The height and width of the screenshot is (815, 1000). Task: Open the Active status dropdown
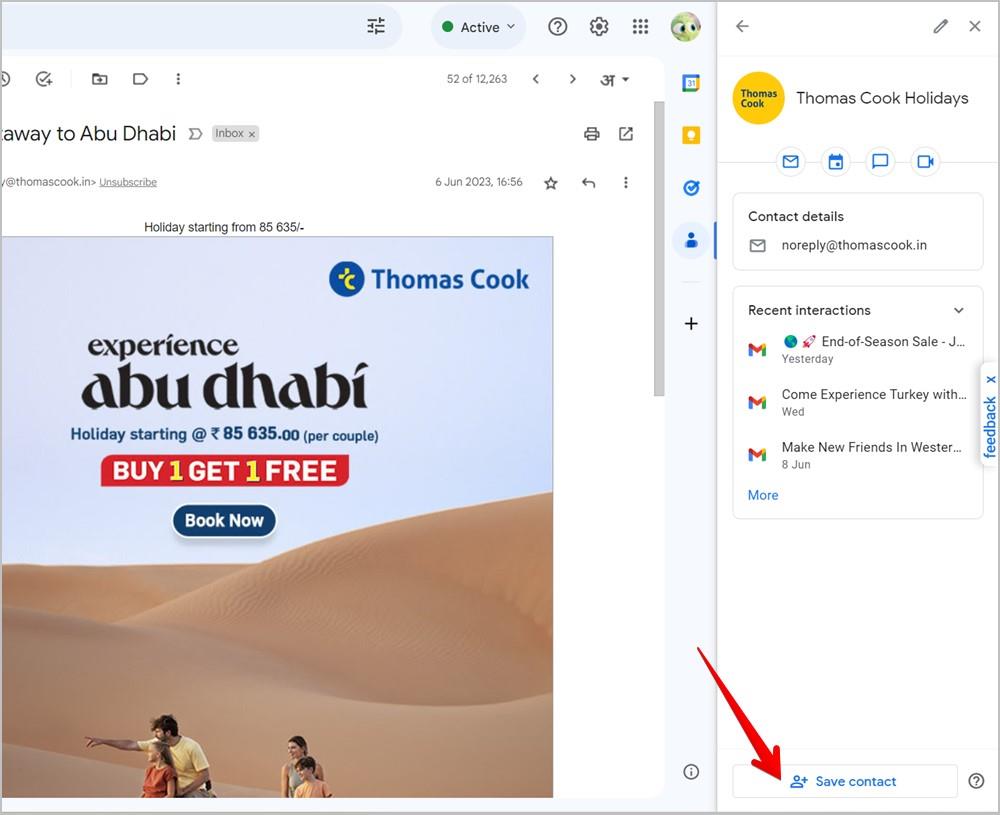click(x=478, y=27)
